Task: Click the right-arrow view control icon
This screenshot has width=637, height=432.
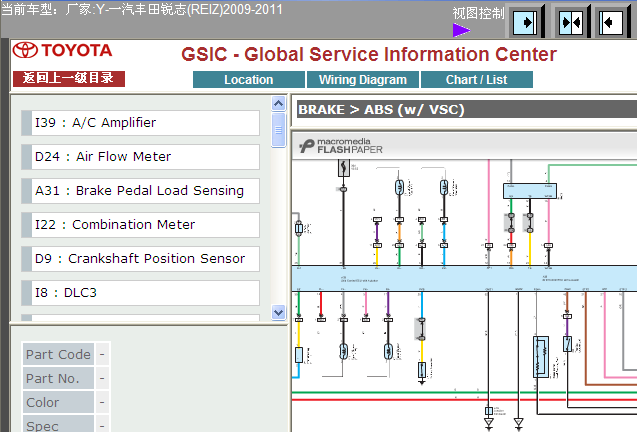Action: [x=525, y=22]
